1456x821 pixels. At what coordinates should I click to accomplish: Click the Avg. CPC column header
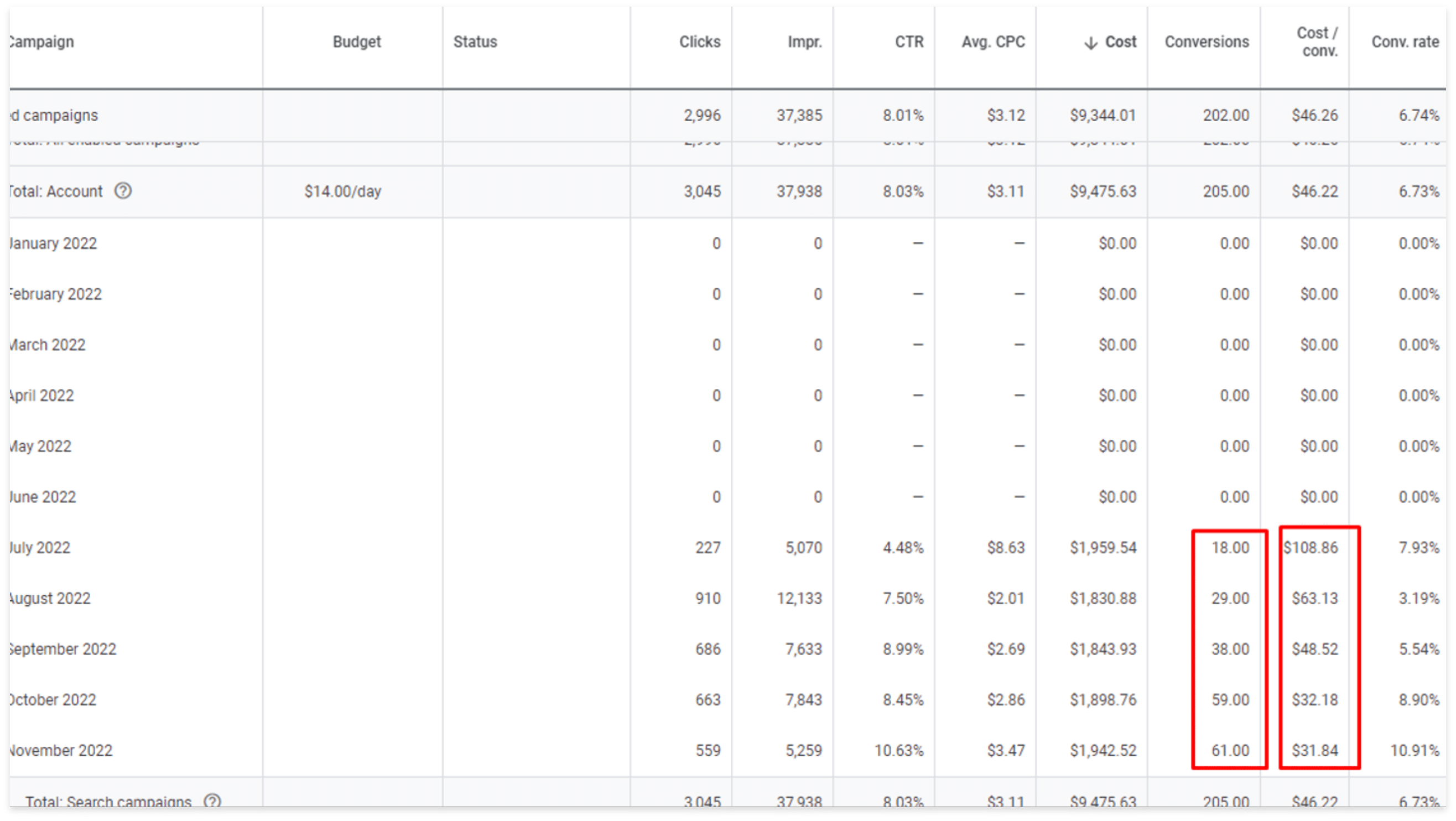click(992, 42)
